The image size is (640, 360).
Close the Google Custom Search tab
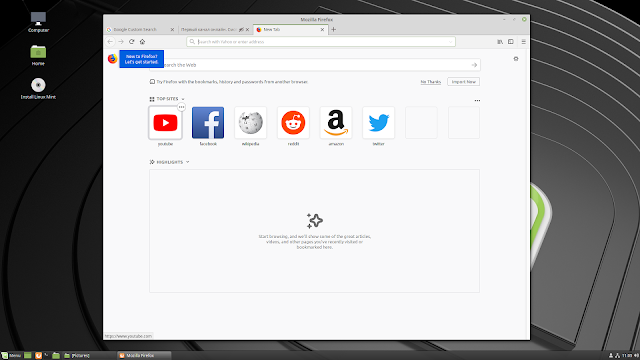172,29
